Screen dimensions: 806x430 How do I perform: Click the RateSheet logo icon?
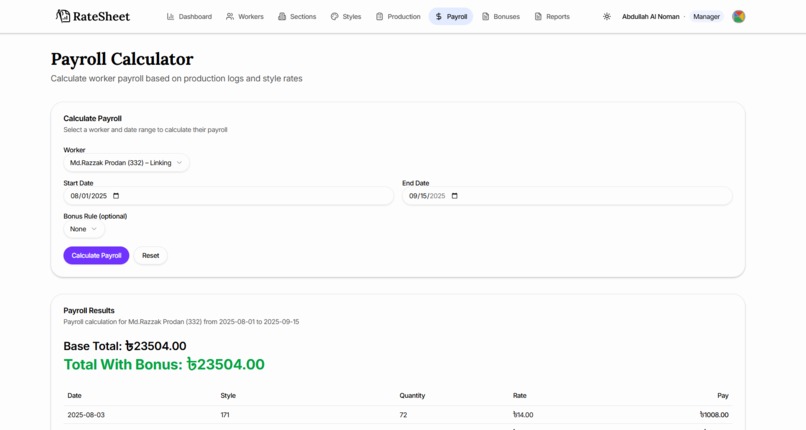(x=63, y=16)
